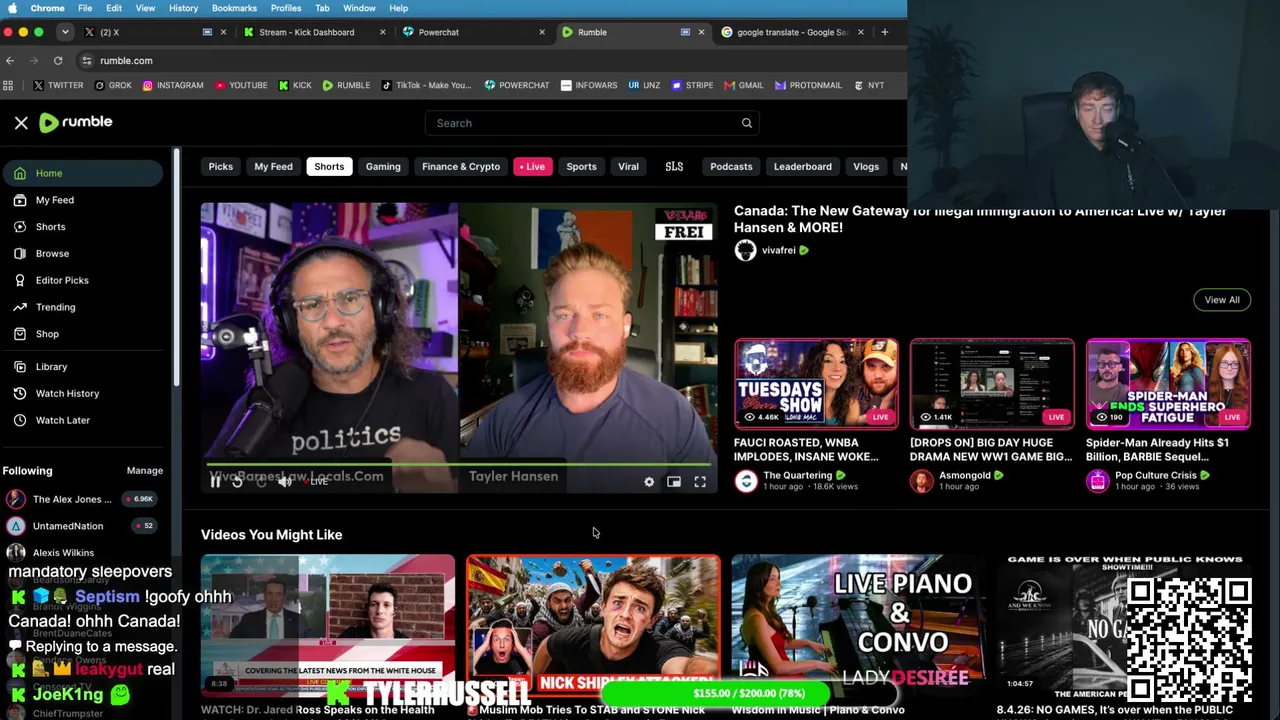
Task: Open Shop in sidebar
Action: 82,334
